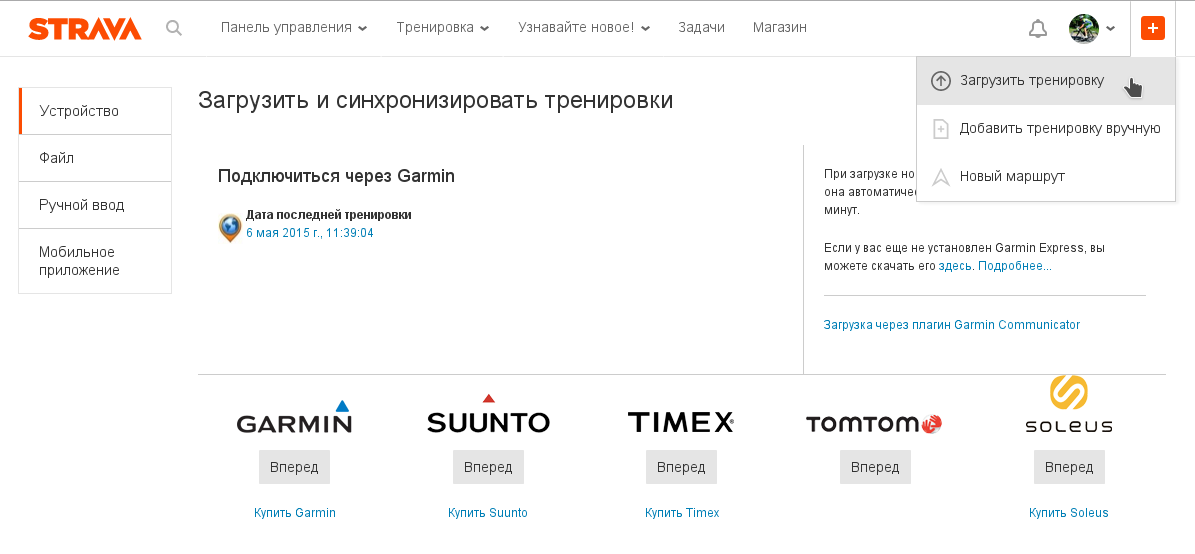Click the new route arrow icon
Viewport: 1195px width, 554px height.
point(941,177)
